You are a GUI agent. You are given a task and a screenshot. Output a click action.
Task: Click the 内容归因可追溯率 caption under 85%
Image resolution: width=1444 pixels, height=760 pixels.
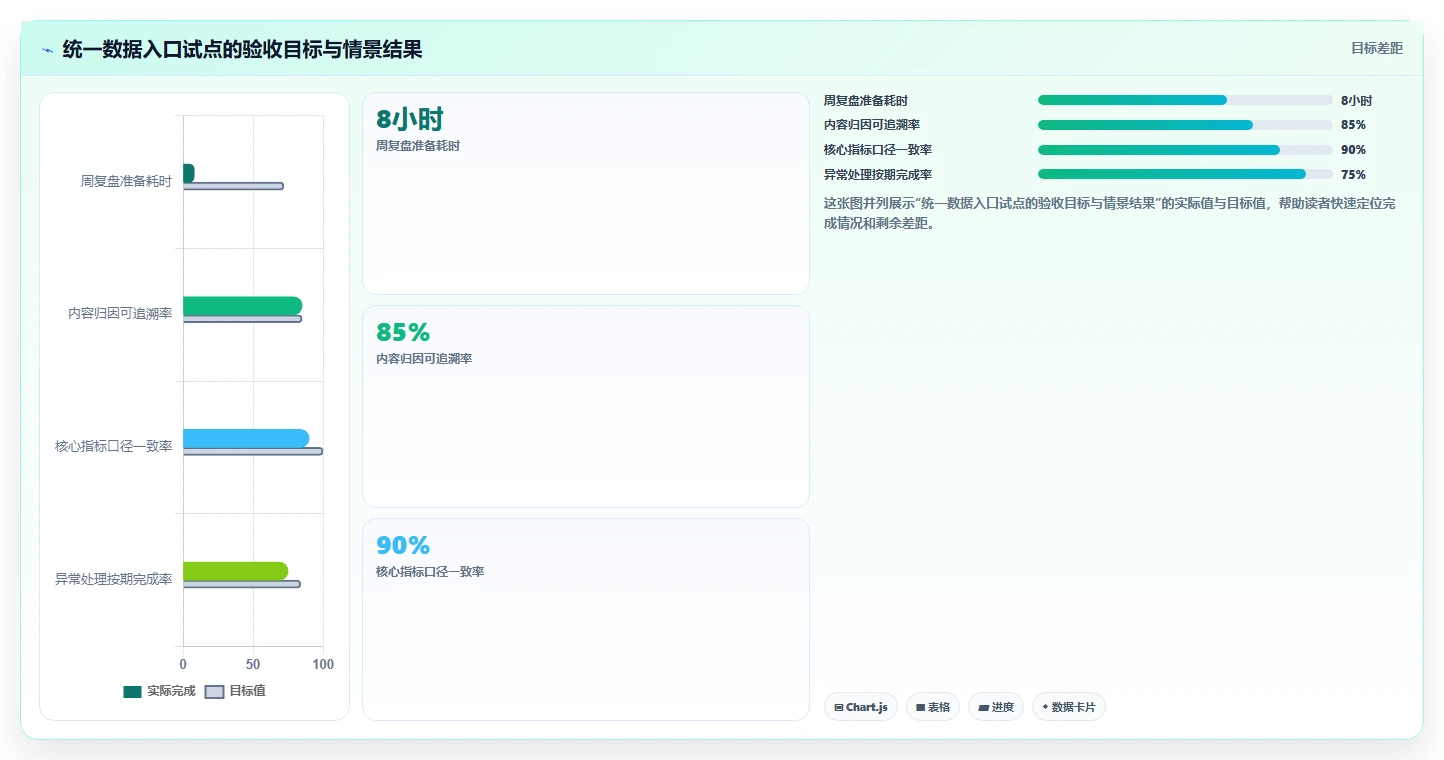point(424,359)
